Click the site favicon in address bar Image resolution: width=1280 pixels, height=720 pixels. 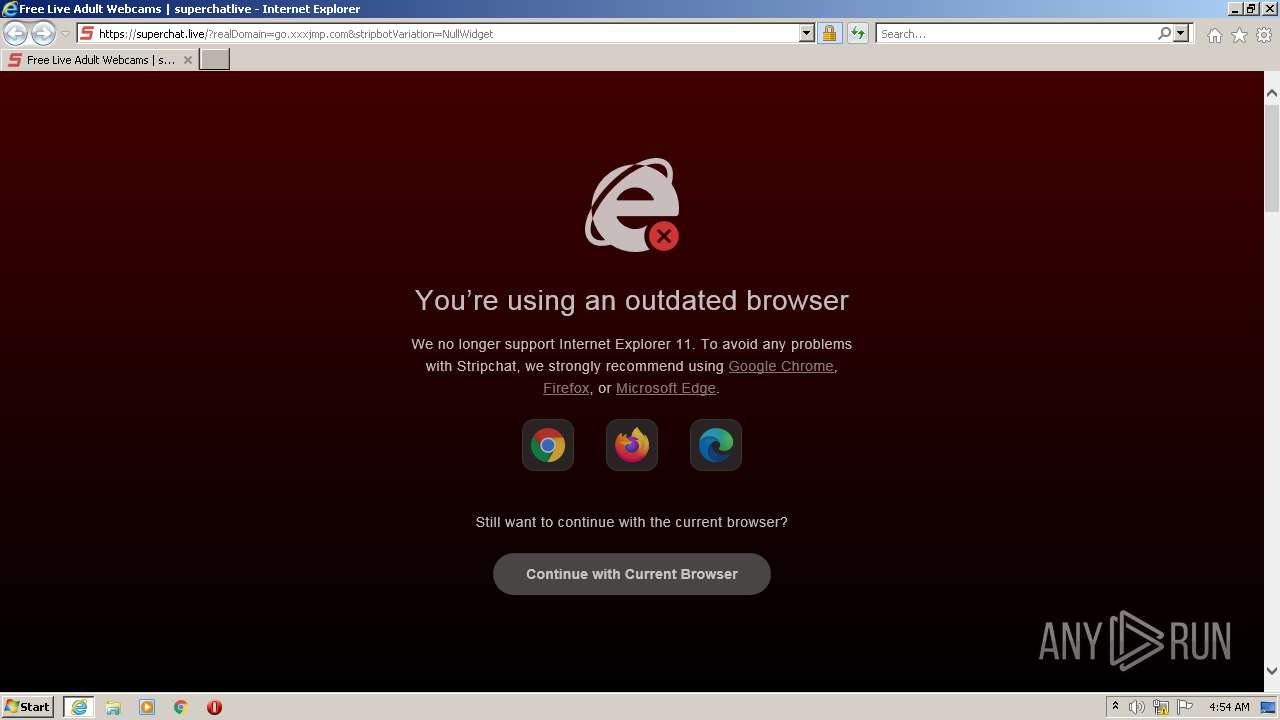[x=87, y=34]
